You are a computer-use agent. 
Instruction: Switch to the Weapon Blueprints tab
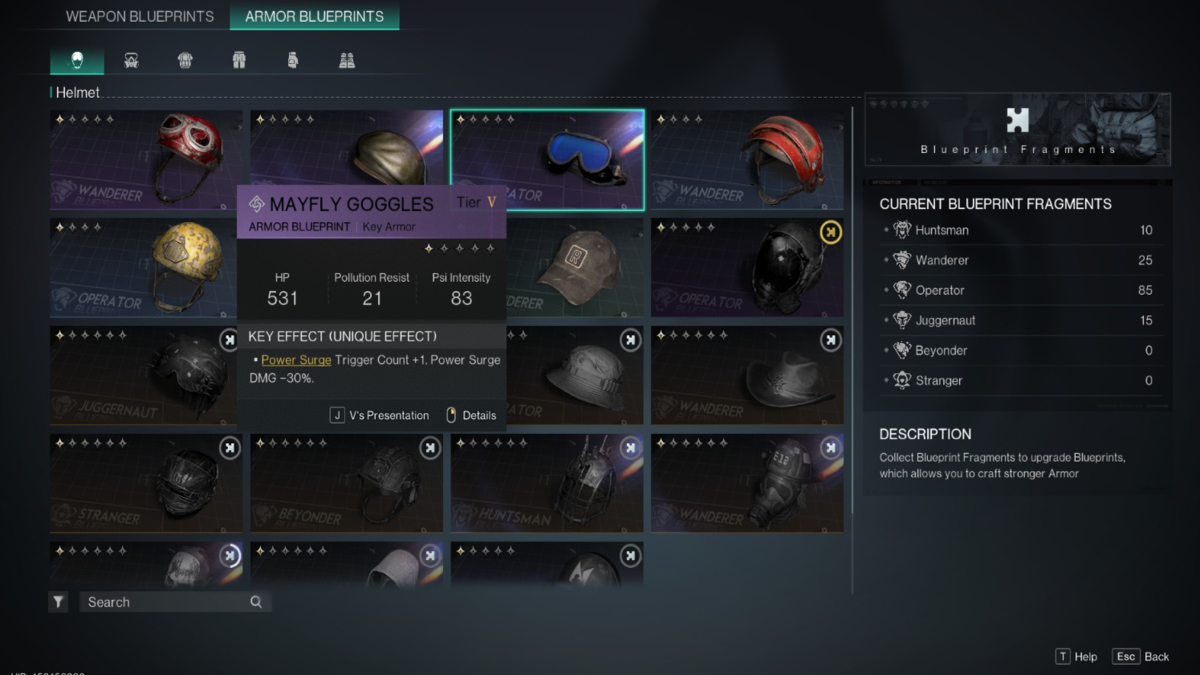tap(140, 17)
